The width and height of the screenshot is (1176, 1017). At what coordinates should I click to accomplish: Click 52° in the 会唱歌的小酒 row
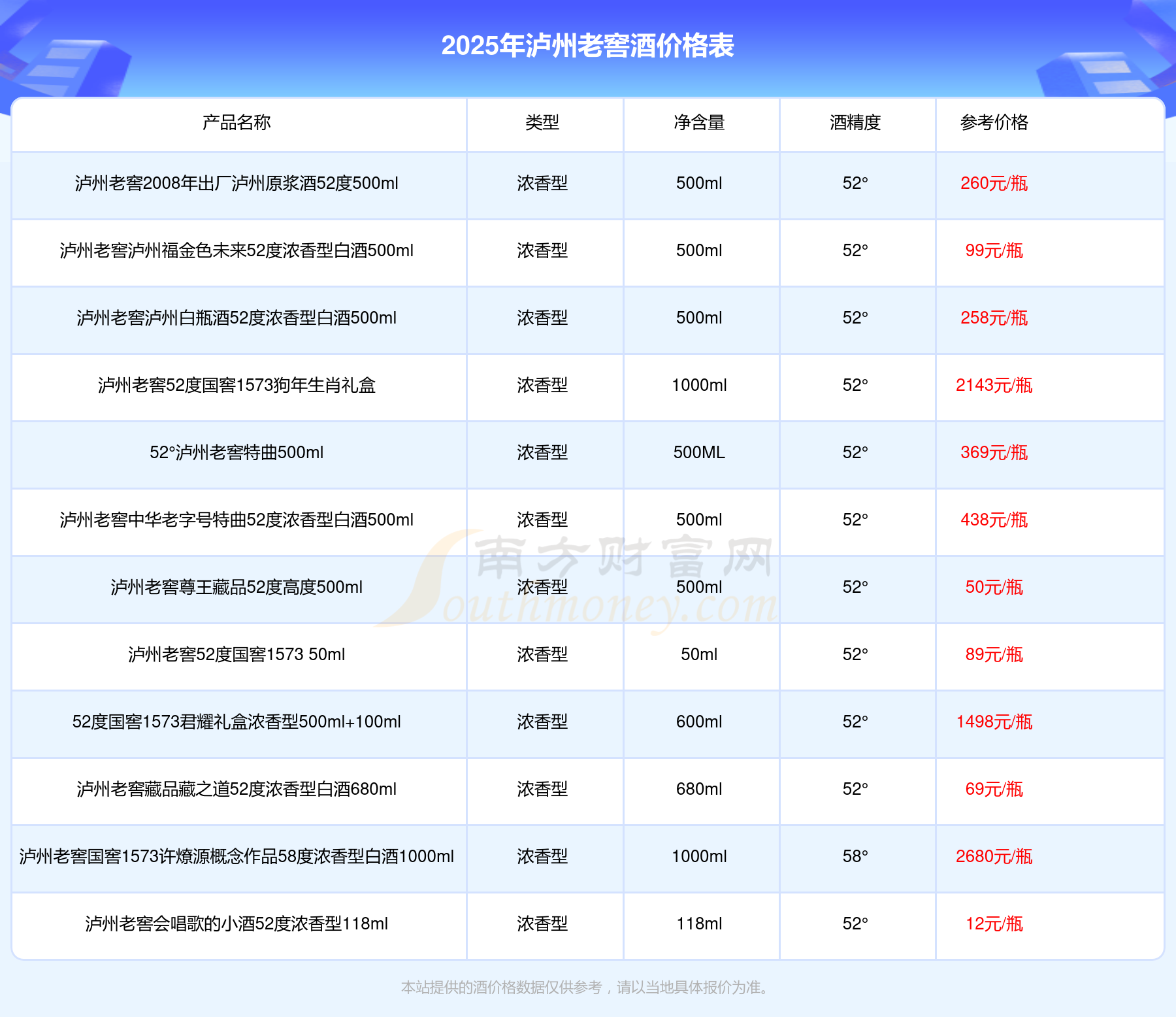coord(855,924)
